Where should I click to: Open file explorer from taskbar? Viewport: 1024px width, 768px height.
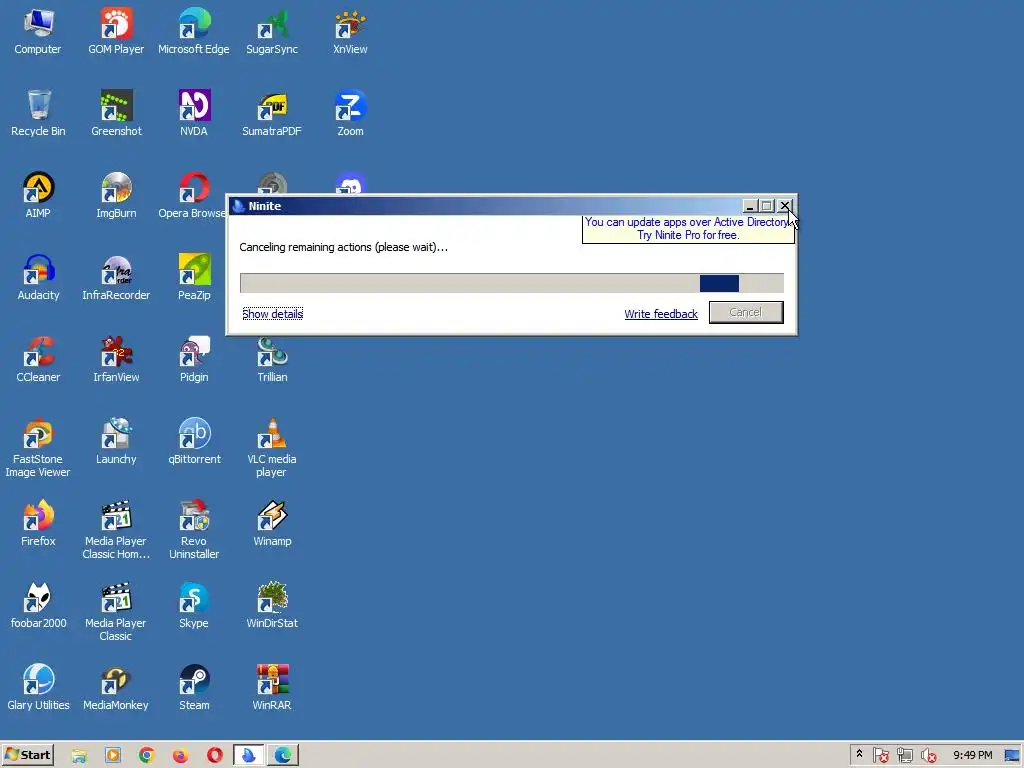[x=79, y=756]
